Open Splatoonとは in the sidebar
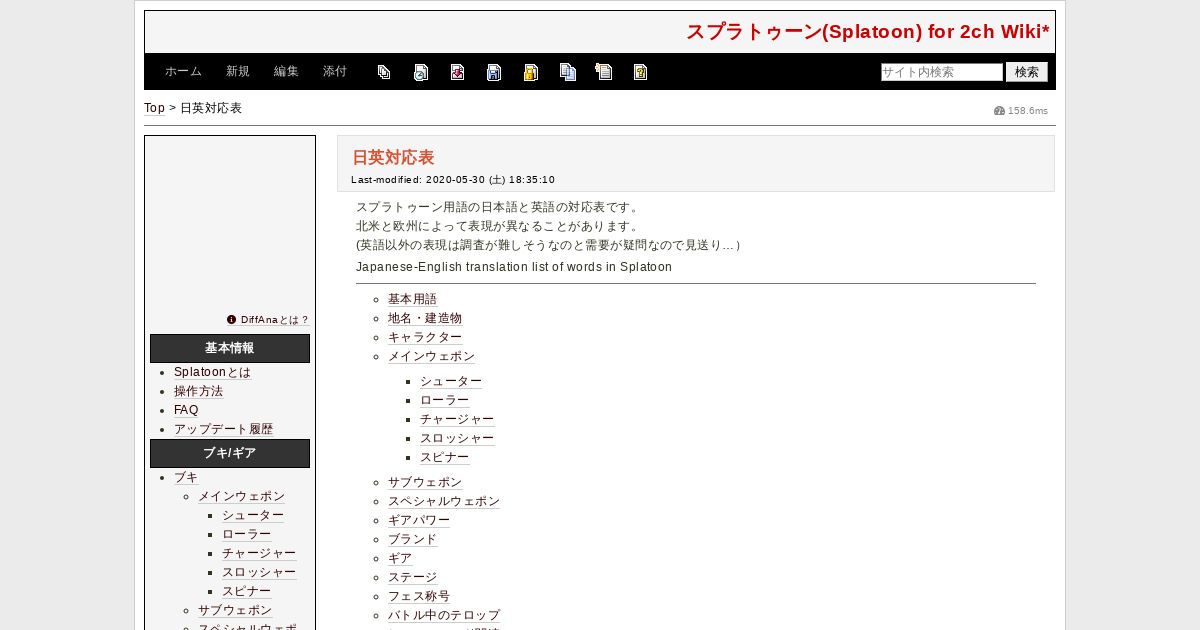1200x630 pixels. pos(212,372)
